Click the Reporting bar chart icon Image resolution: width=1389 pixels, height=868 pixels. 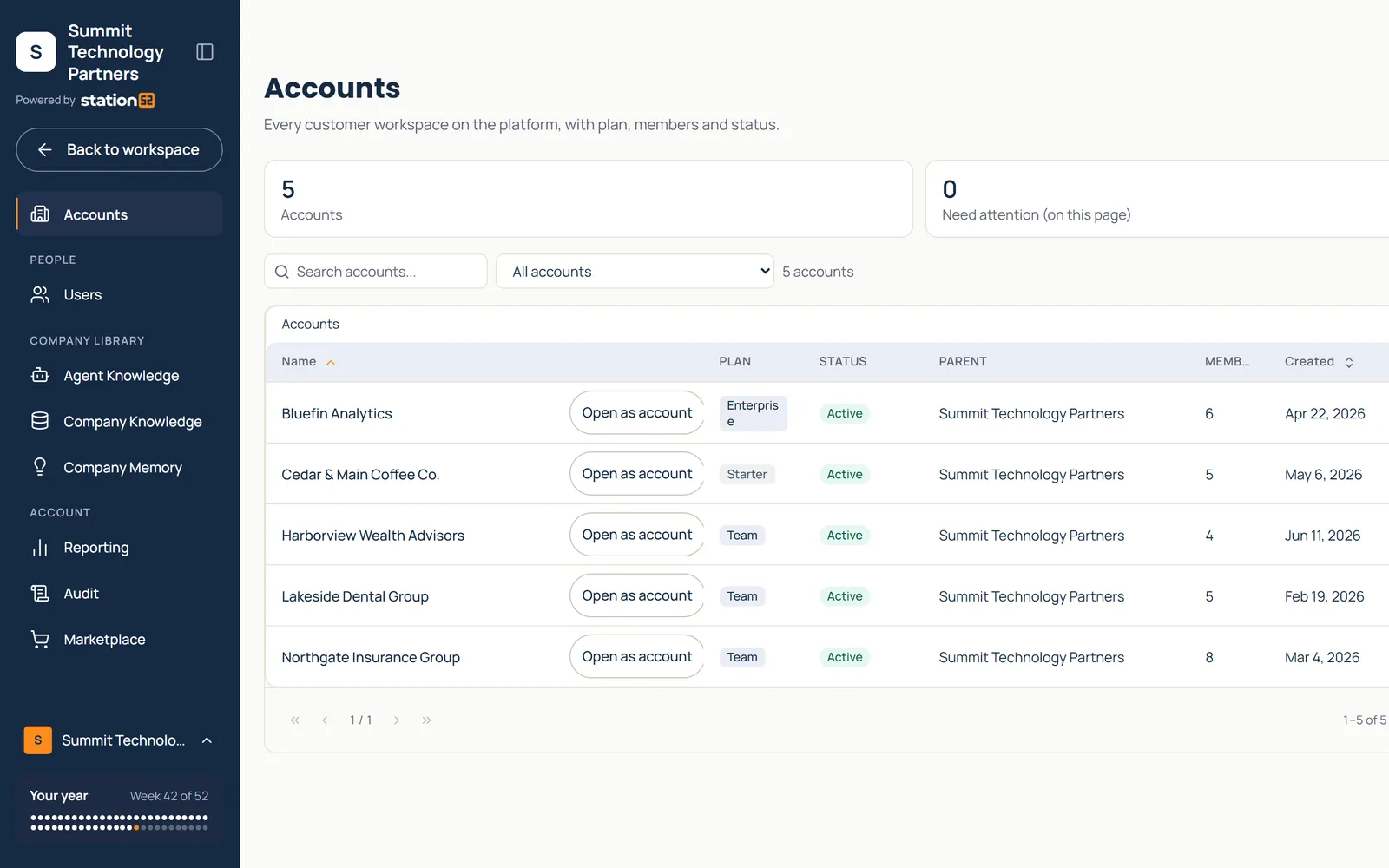point(40,548)
